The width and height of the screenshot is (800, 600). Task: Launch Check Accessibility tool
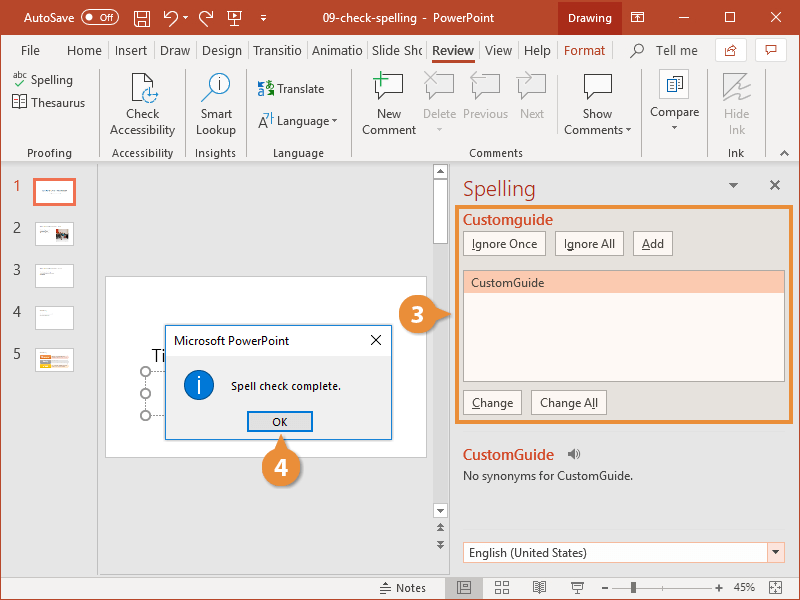[x=142, y=105]
